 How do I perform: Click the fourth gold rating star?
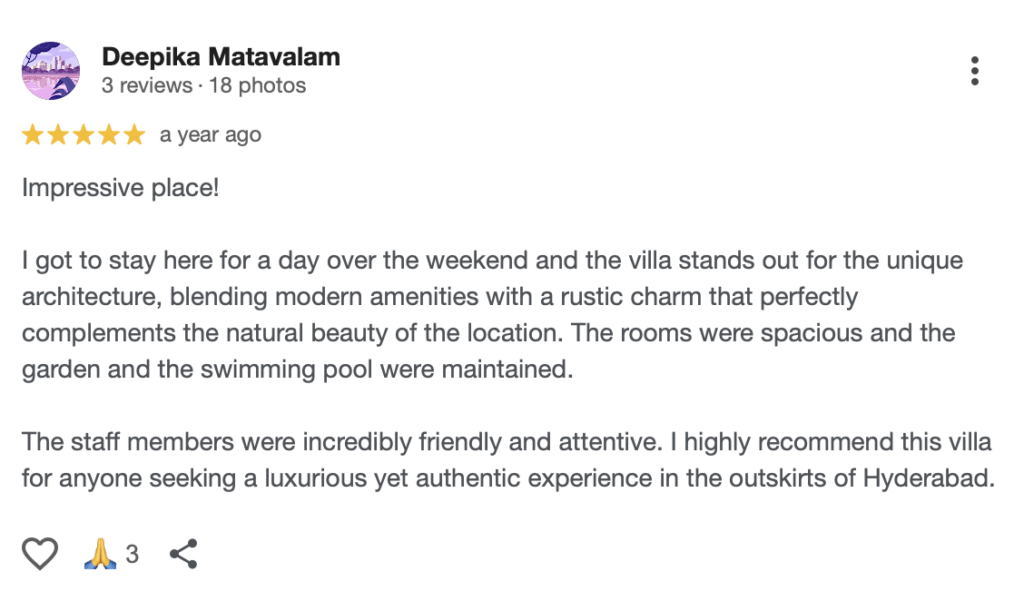109,135
